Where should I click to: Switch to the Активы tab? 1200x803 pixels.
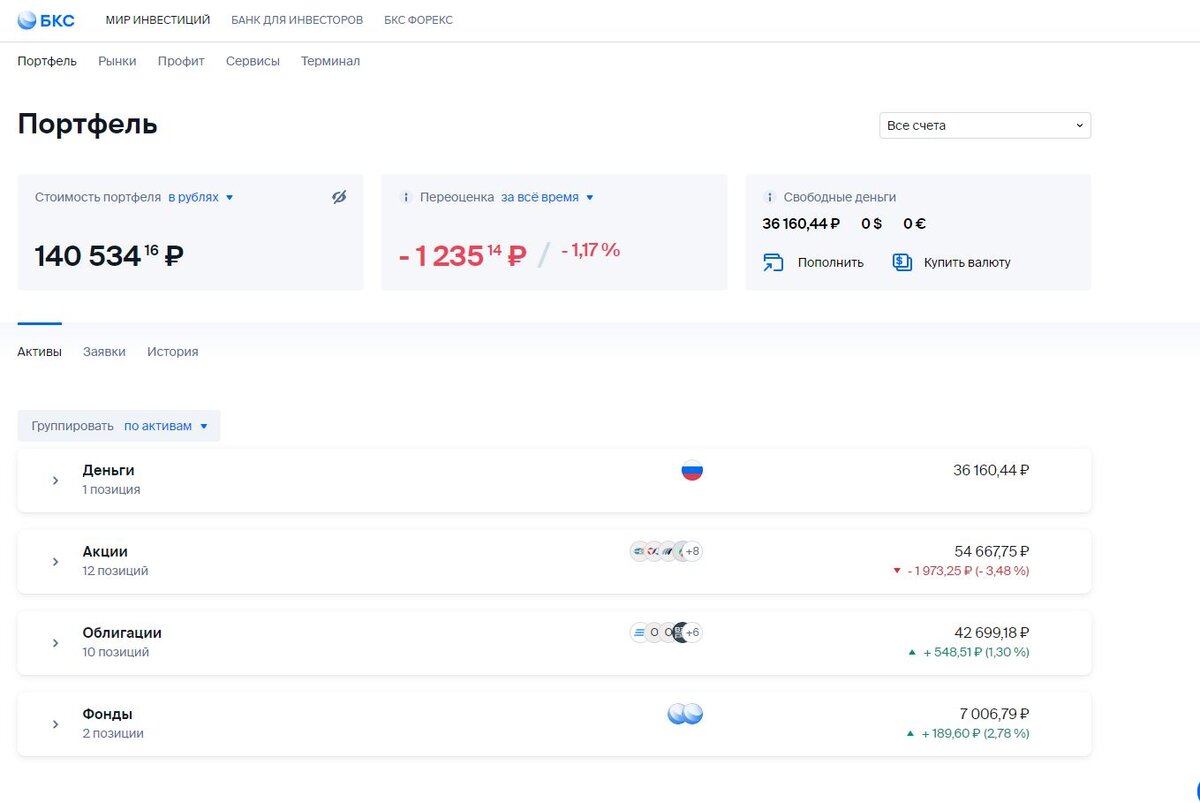40,352
